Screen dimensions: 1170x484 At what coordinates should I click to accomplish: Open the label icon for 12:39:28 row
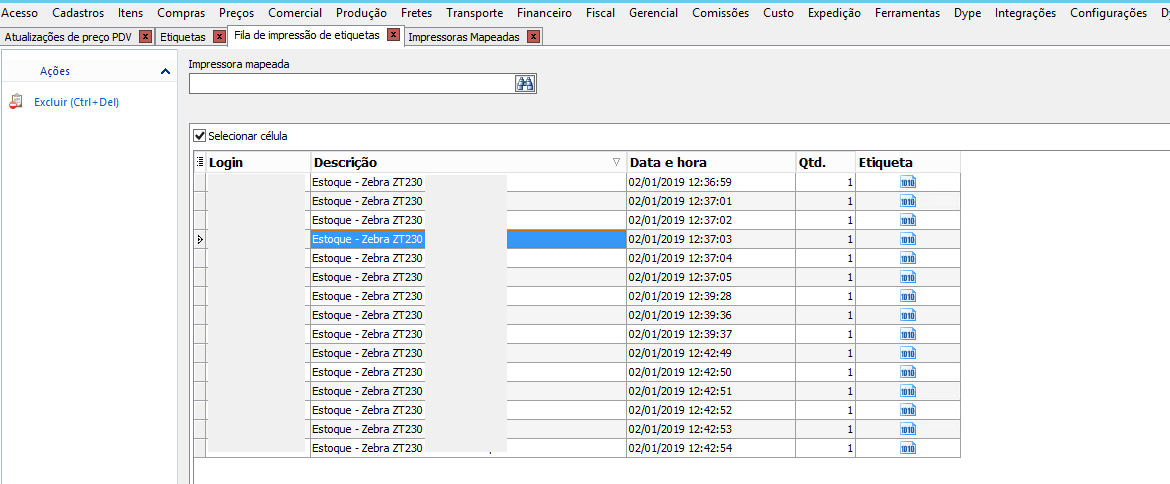pyautogui.click(x=907, y=296)
